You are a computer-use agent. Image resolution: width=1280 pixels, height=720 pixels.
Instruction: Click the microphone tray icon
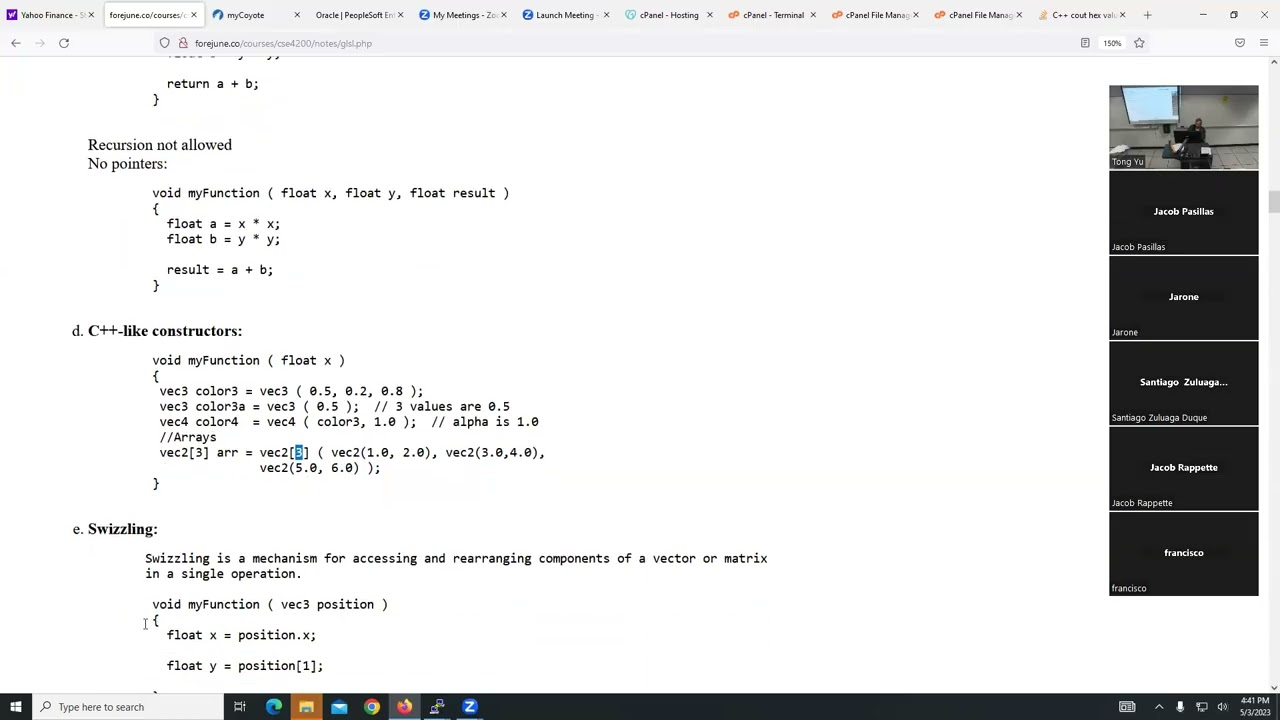pyautogui.click(x=1180, y=707)
